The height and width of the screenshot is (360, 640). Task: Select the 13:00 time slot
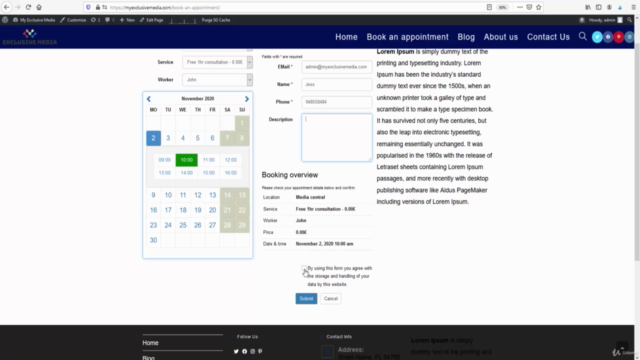(164, 173)
